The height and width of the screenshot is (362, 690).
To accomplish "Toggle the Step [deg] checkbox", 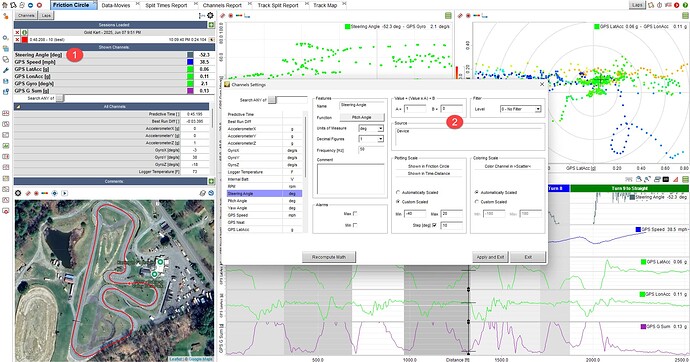I will point(434,225).
